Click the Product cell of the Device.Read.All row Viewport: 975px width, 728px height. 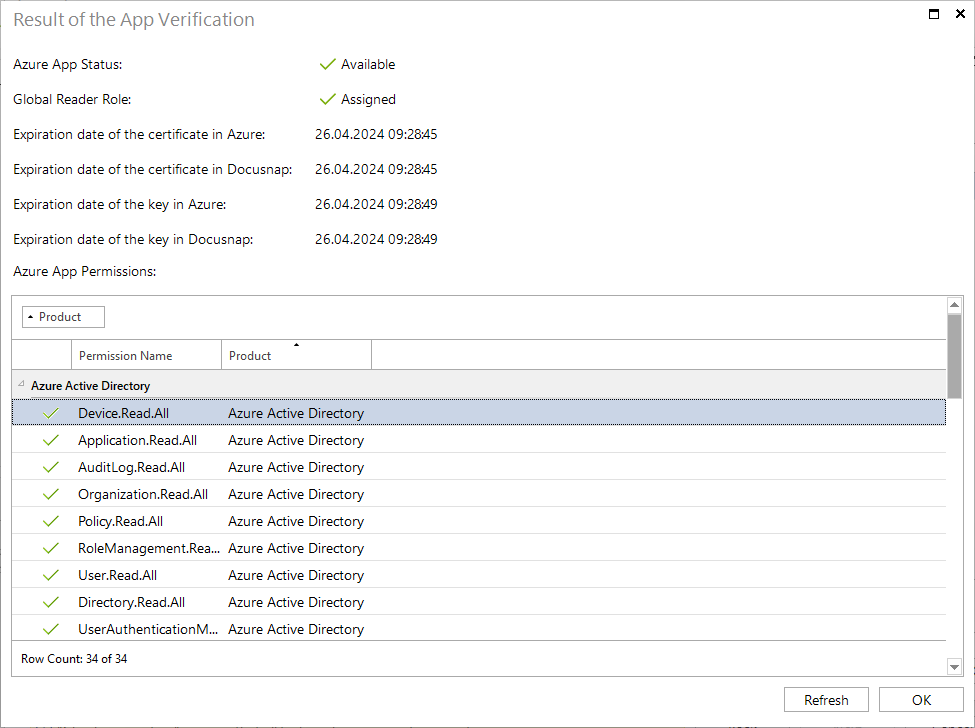(x=296, y=413)
